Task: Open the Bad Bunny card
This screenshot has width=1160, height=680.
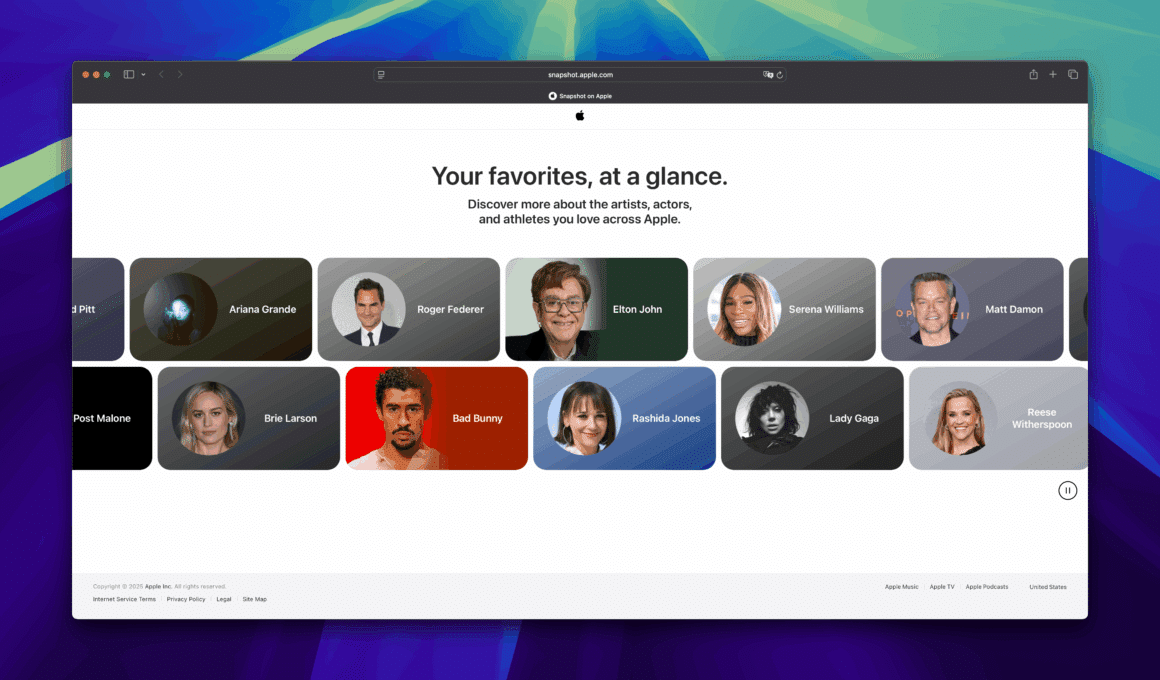Action: [x=436, y=418]
